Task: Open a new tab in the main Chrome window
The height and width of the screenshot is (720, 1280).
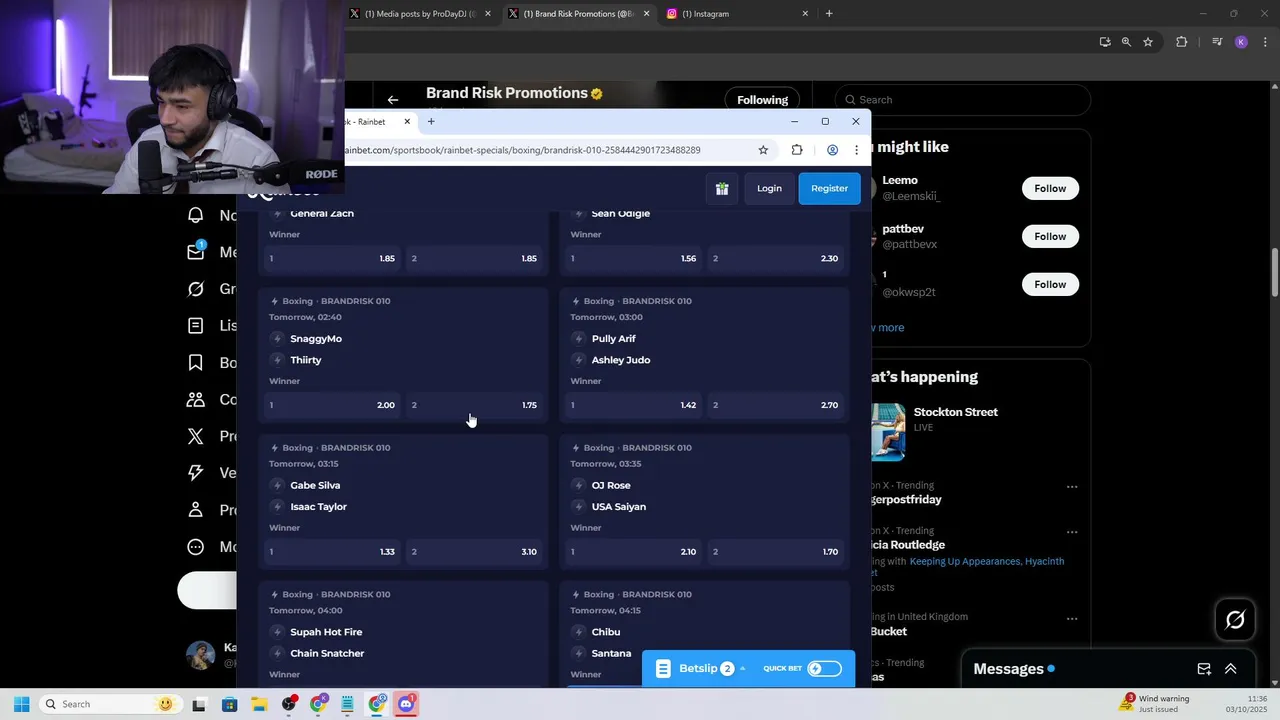Action: pyautogui.click(x=829, y=14)
